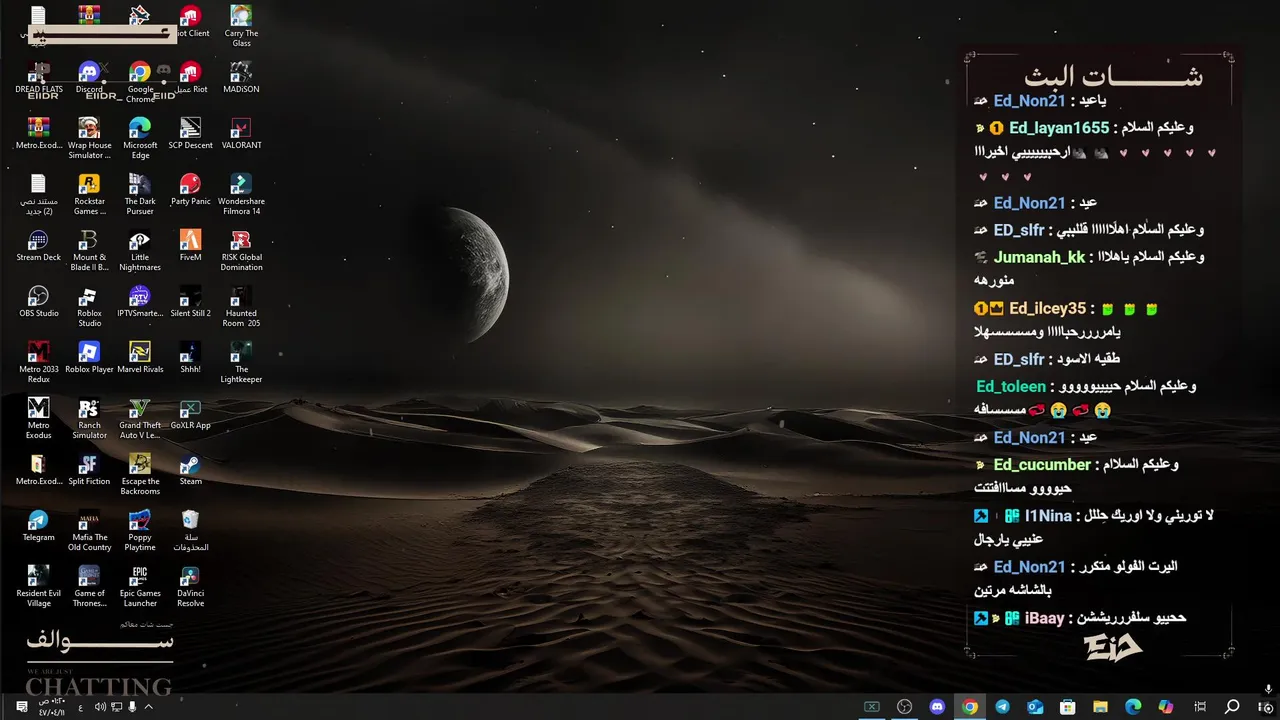This screenshot has width=1280, height=720.
Task: Select the Rockstar Games Launcher icon
Action: 89,194
